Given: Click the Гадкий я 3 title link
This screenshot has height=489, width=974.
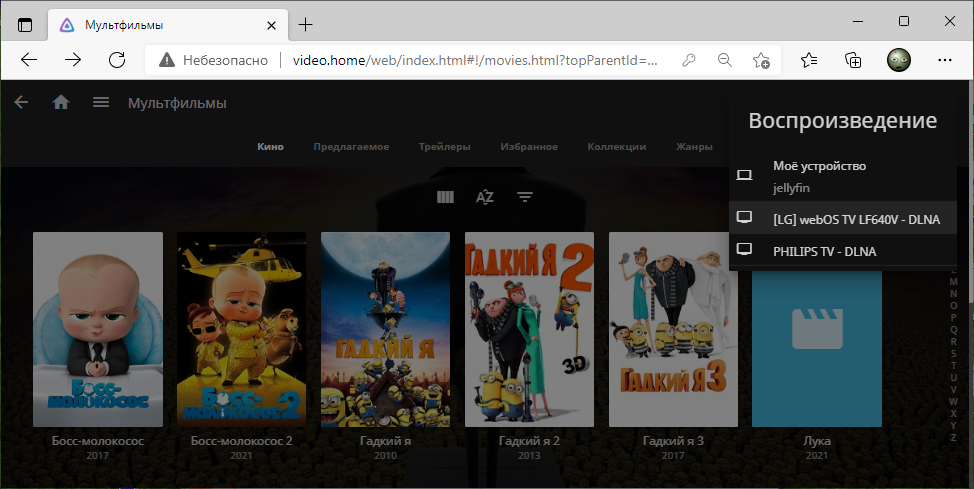Looking at the screenshot, I should pos(673,441).
